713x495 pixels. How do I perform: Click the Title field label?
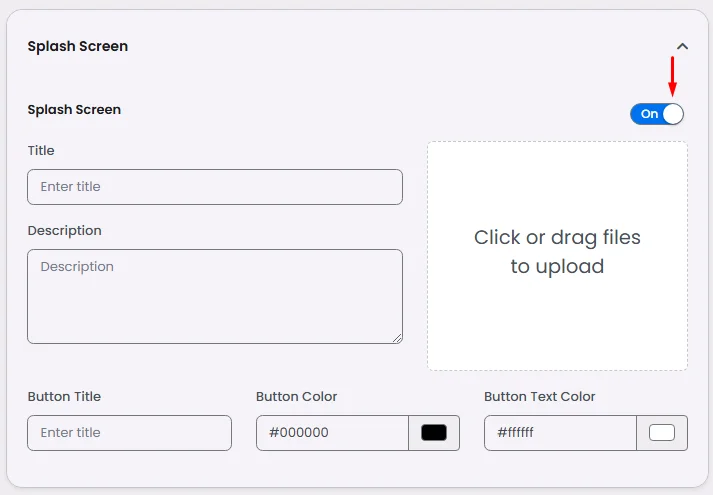click(x=41, y=151)
